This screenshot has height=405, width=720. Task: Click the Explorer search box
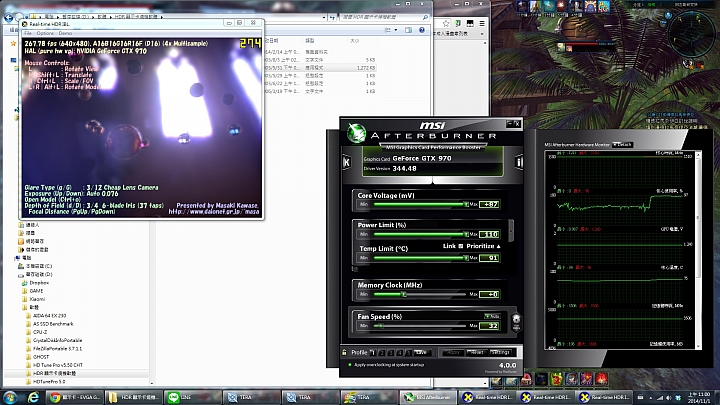[385, 17]
